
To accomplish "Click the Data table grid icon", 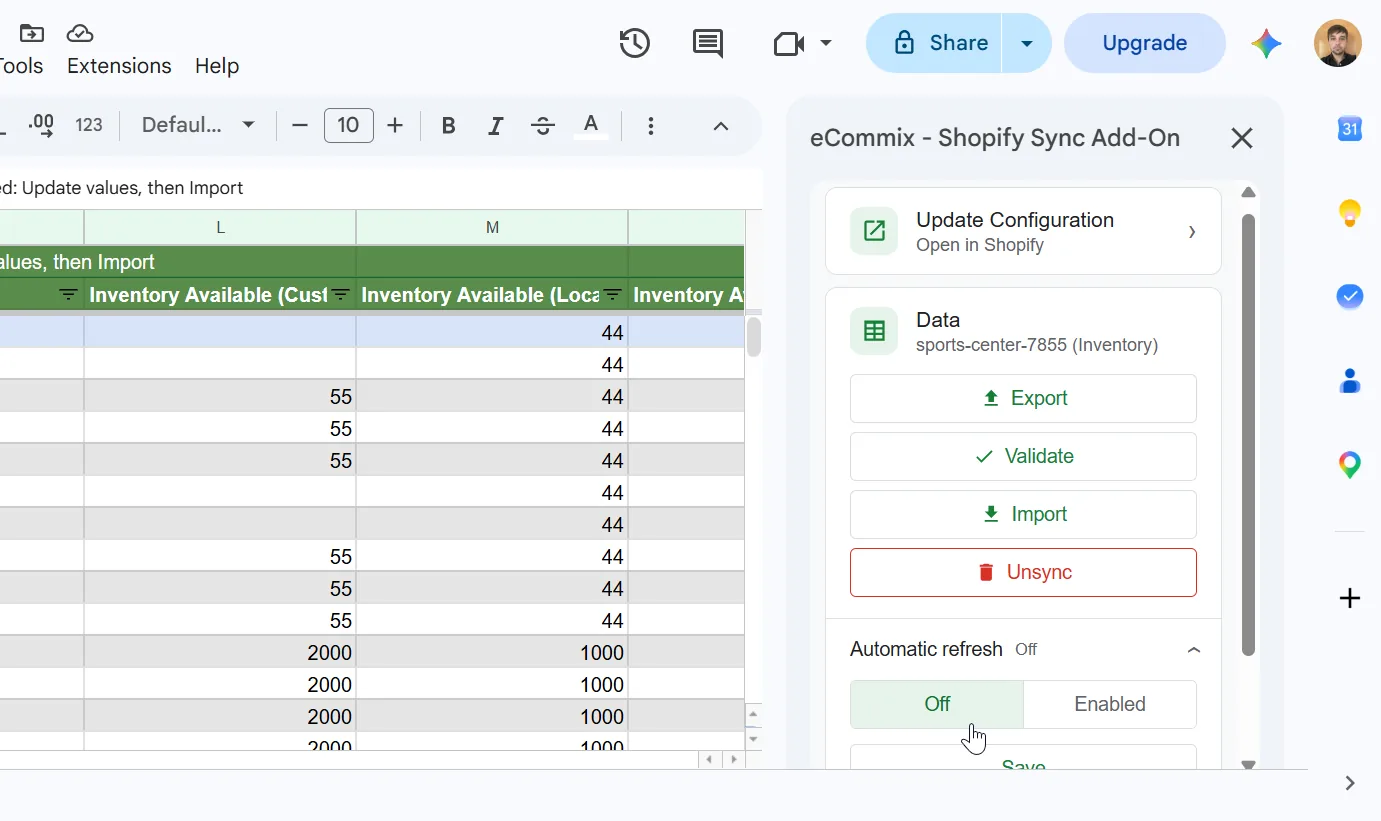I will 874,331.
